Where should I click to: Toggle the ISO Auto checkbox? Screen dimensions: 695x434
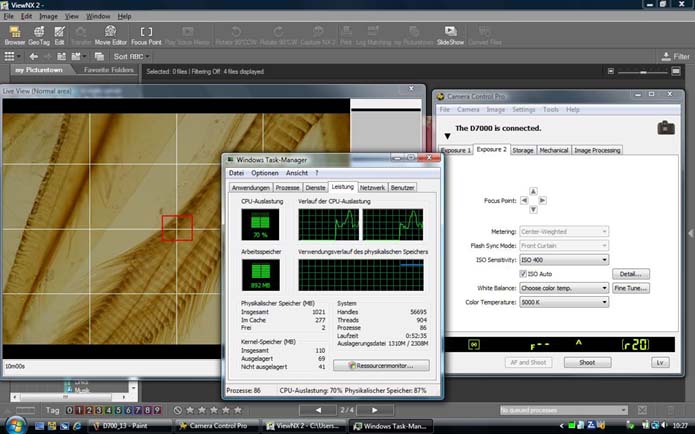[523, 274]
